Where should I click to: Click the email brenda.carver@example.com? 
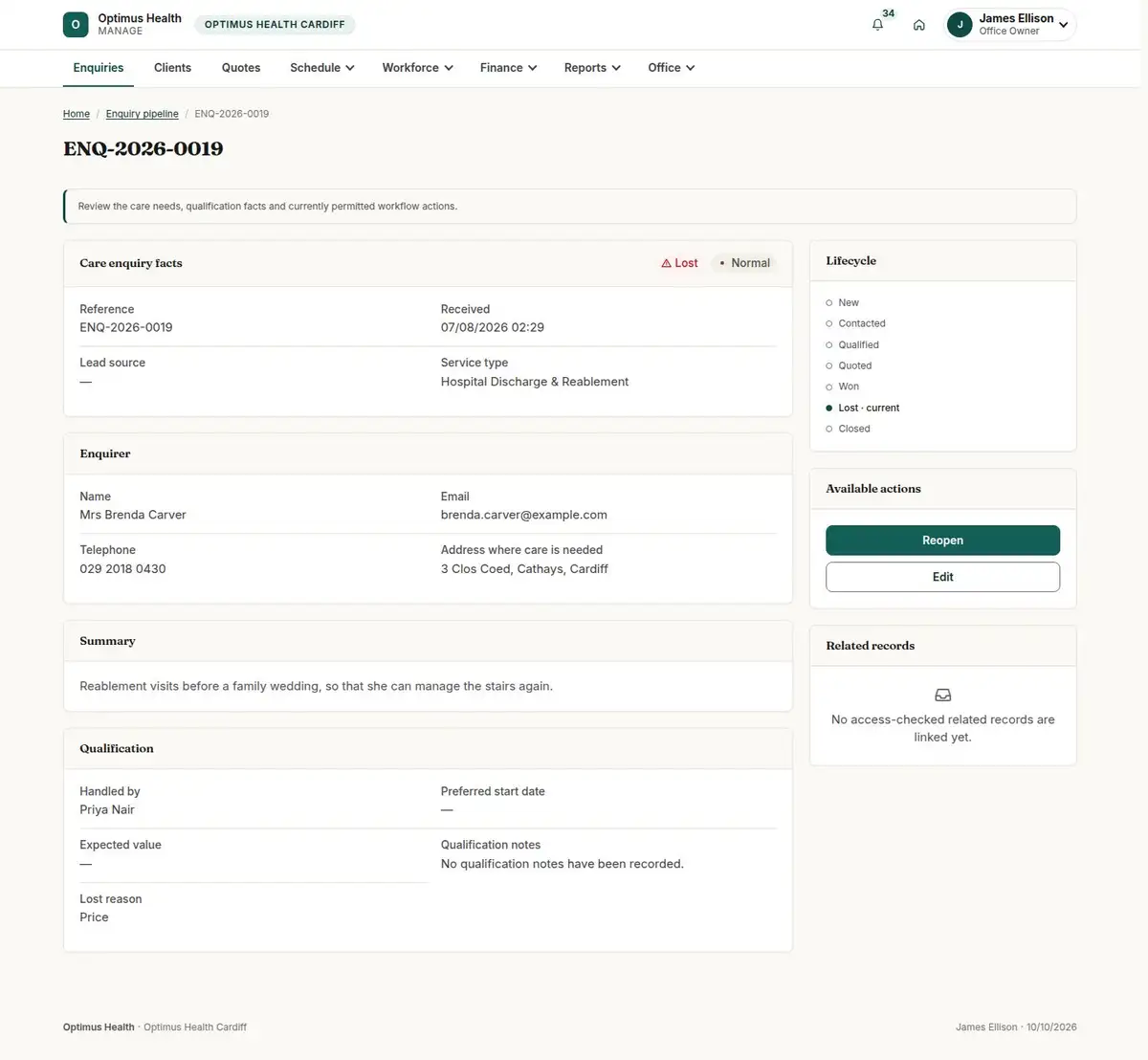[x=524, y=515]
